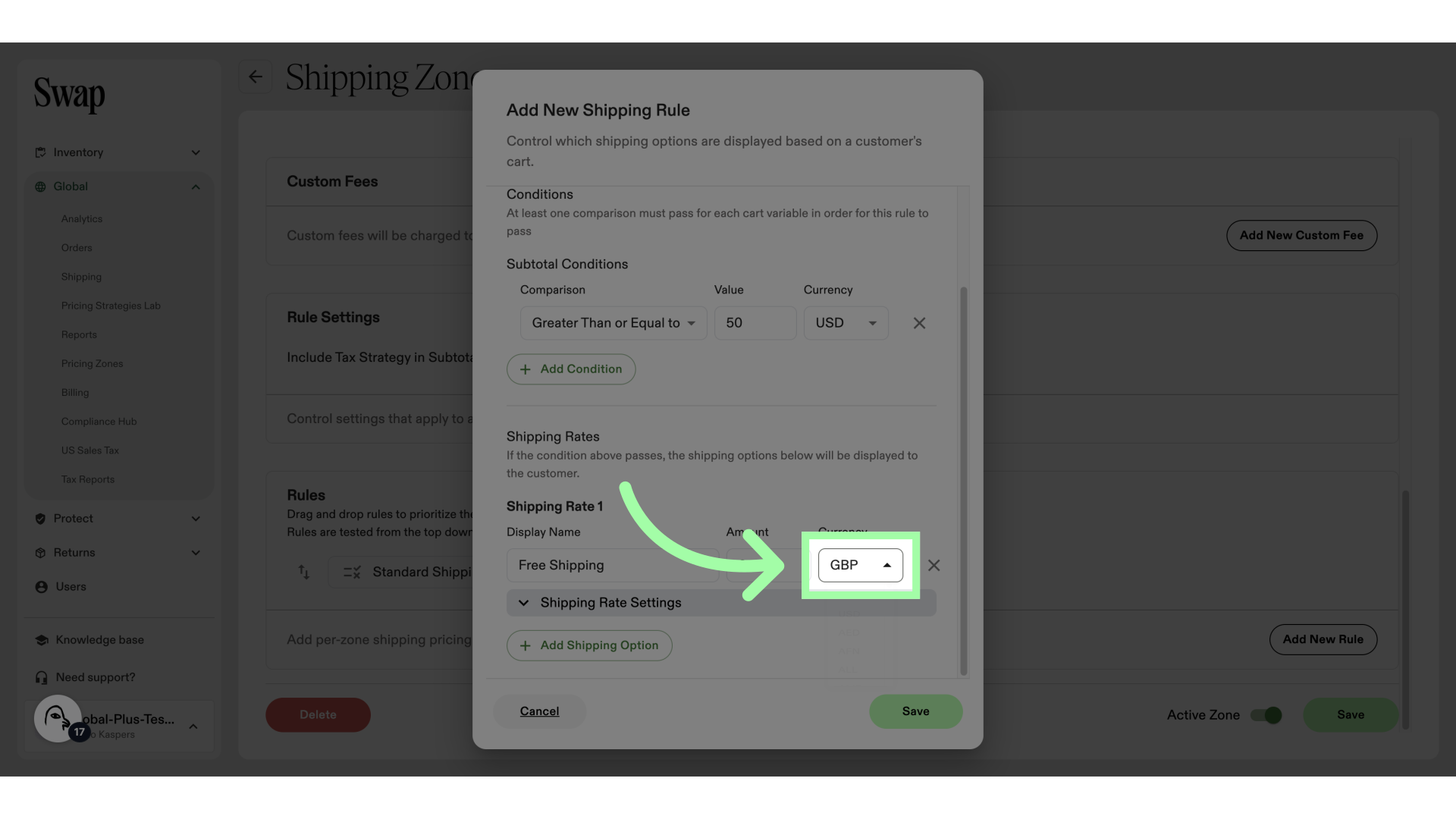Toggle the Active Zone switch

click(x=1266, y=715)
